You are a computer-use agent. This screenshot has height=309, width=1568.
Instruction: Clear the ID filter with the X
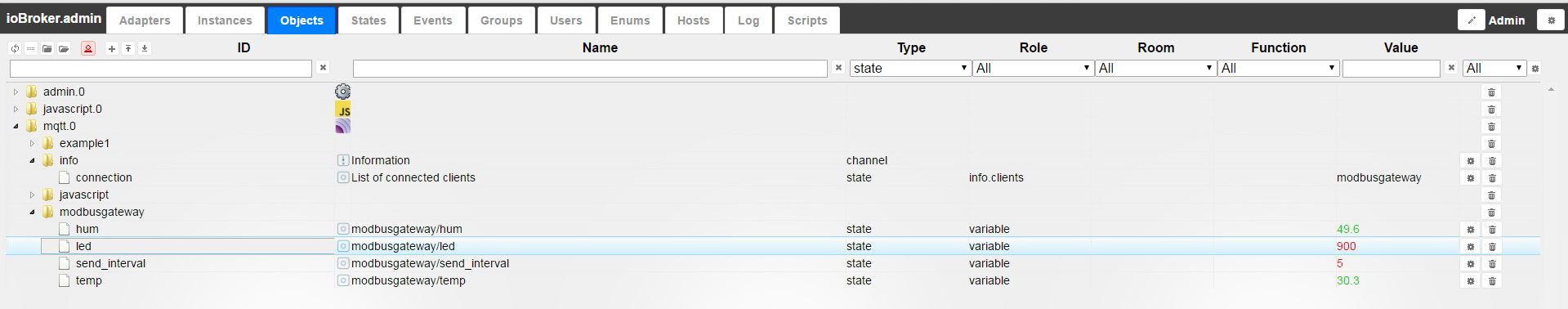click(x=323, y=68)
